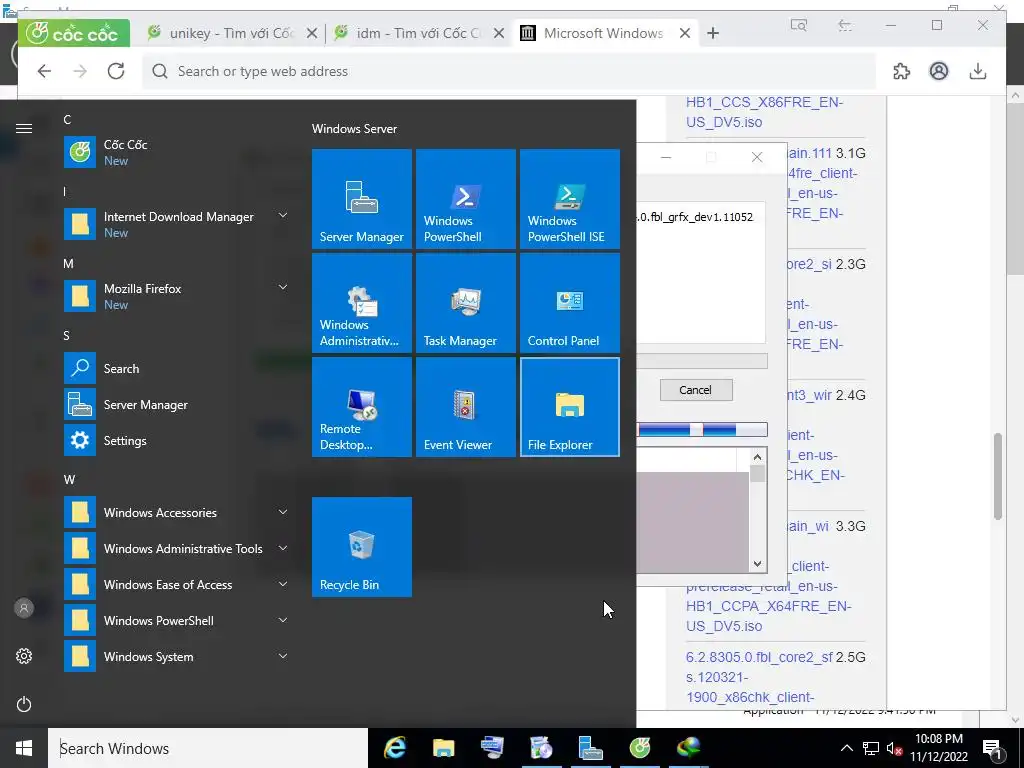Open the File Explorer tile
The image size is (1024, 768).
click(569, 406)
